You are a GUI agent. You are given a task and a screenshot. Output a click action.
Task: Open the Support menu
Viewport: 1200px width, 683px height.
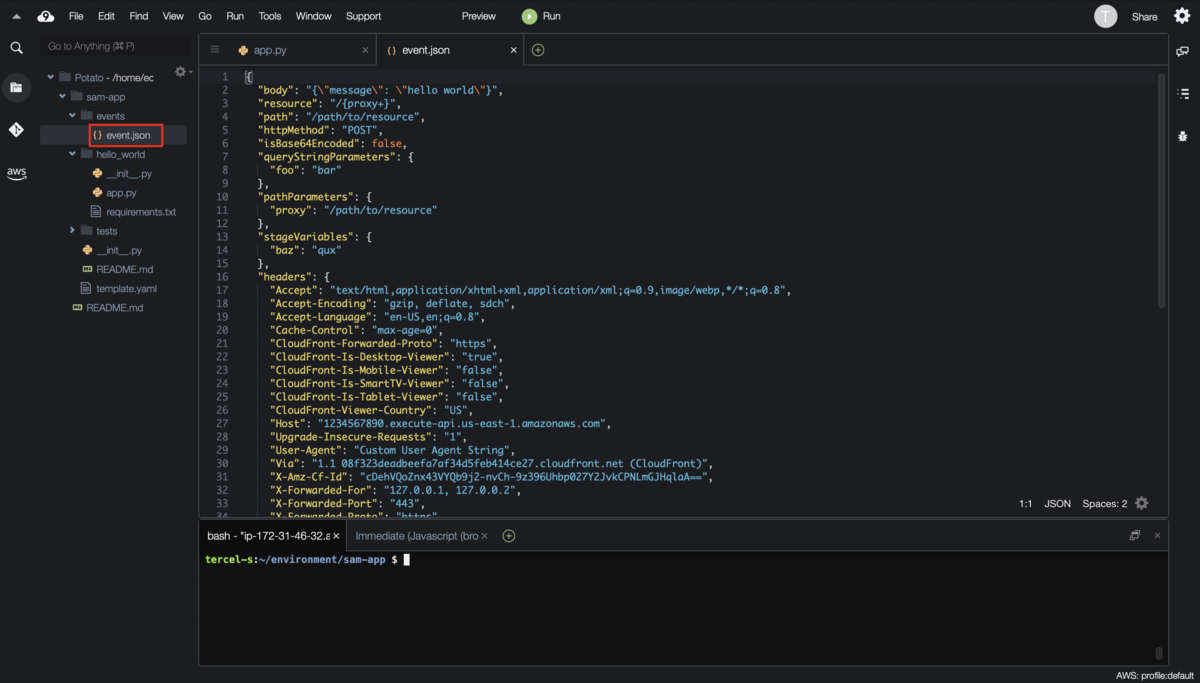364,16
